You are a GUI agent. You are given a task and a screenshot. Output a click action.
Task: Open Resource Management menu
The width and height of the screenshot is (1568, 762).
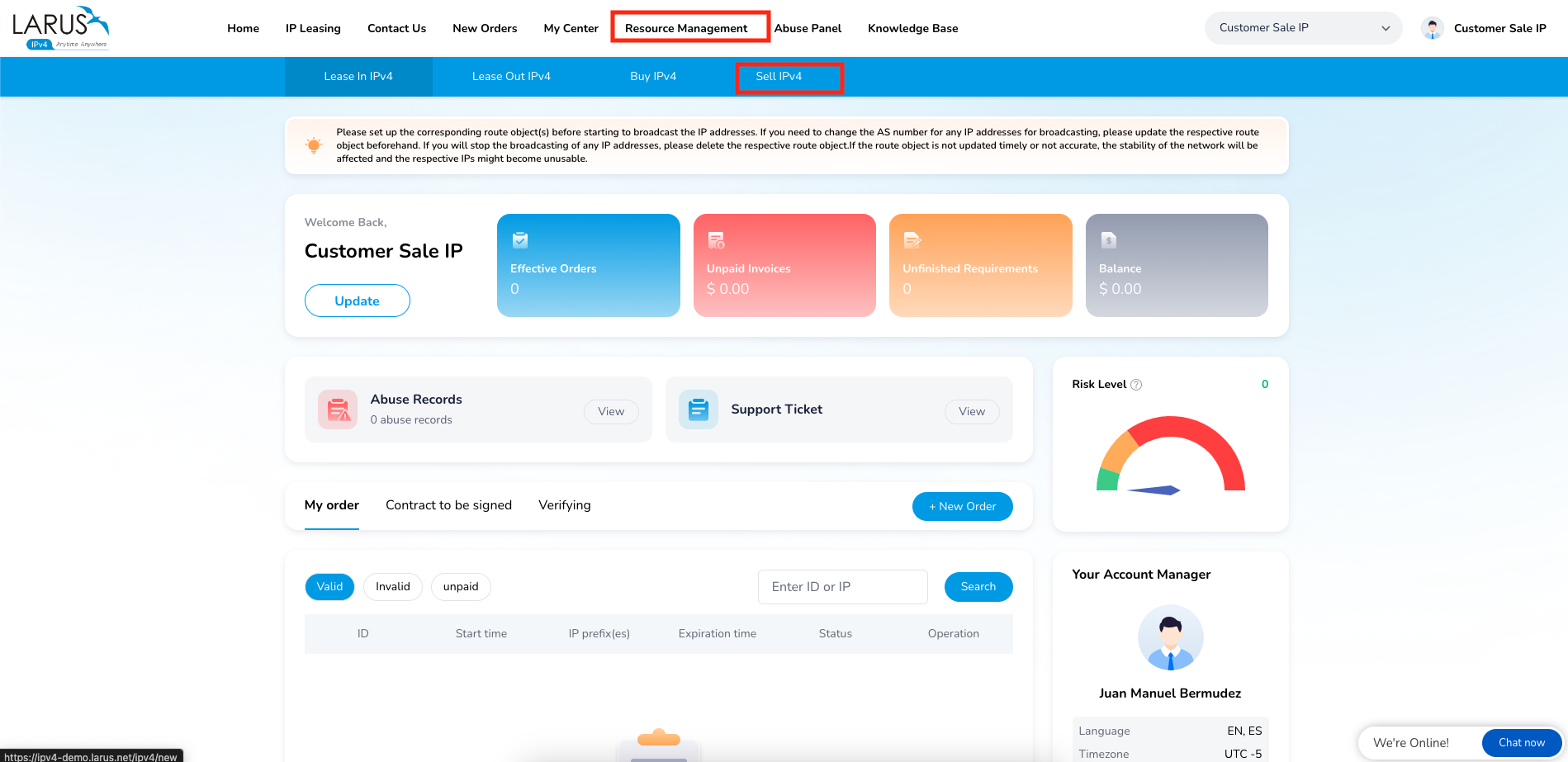[686, 28]
